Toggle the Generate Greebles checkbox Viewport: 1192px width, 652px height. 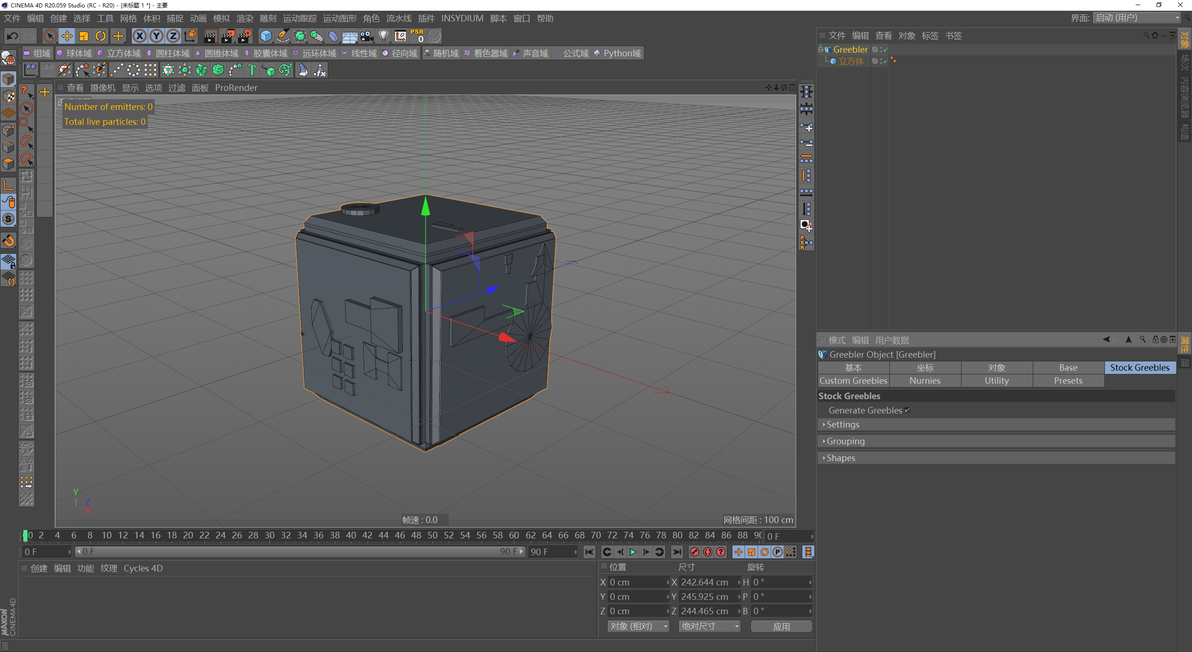click(x=907, y=410)
